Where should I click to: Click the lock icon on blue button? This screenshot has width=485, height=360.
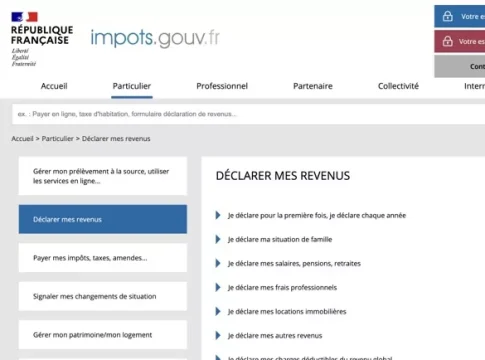pyautogui.click(x=447, y=16)
